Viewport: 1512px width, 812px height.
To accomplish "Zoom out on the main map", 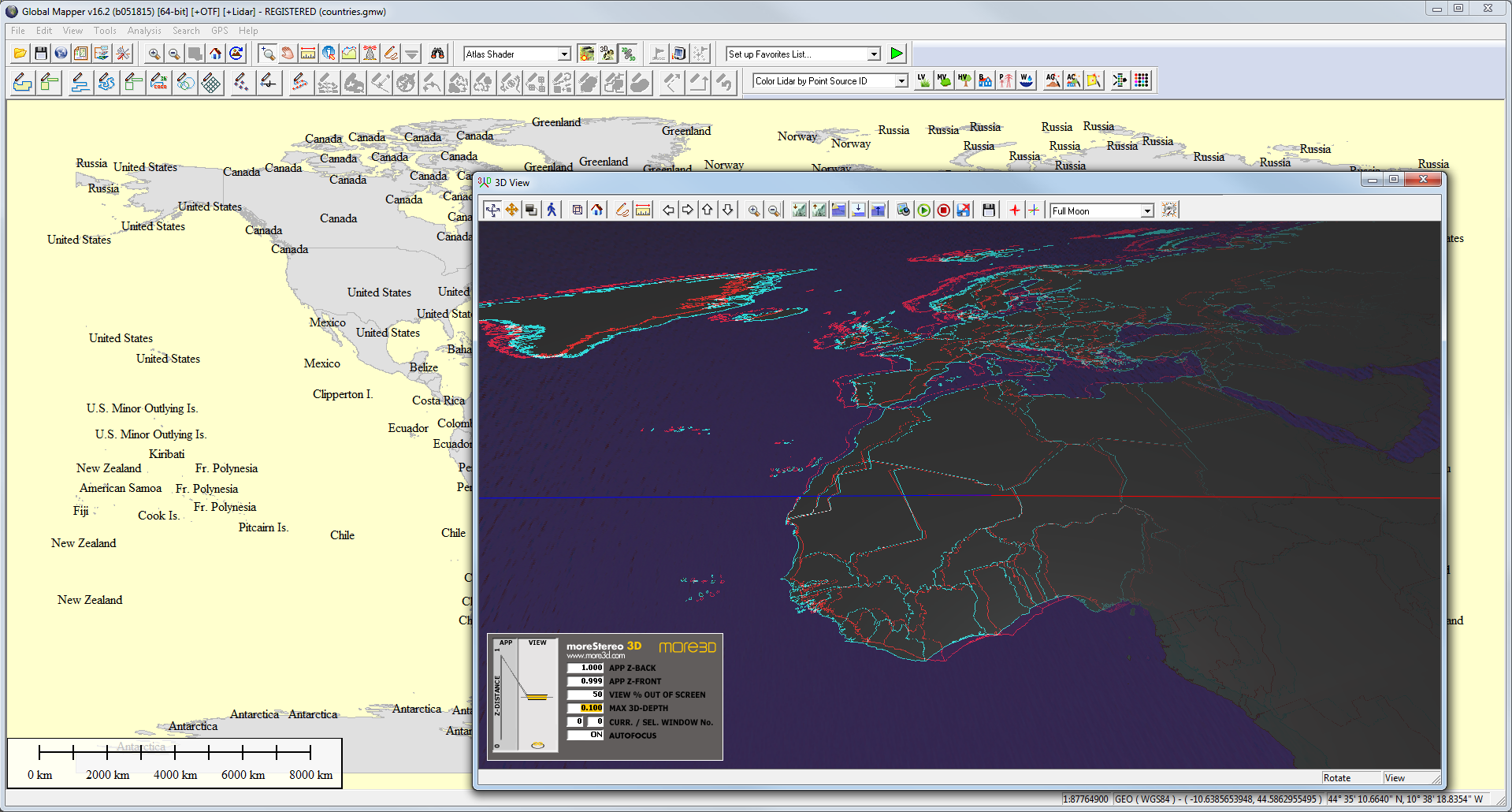I will coord(175,54).
